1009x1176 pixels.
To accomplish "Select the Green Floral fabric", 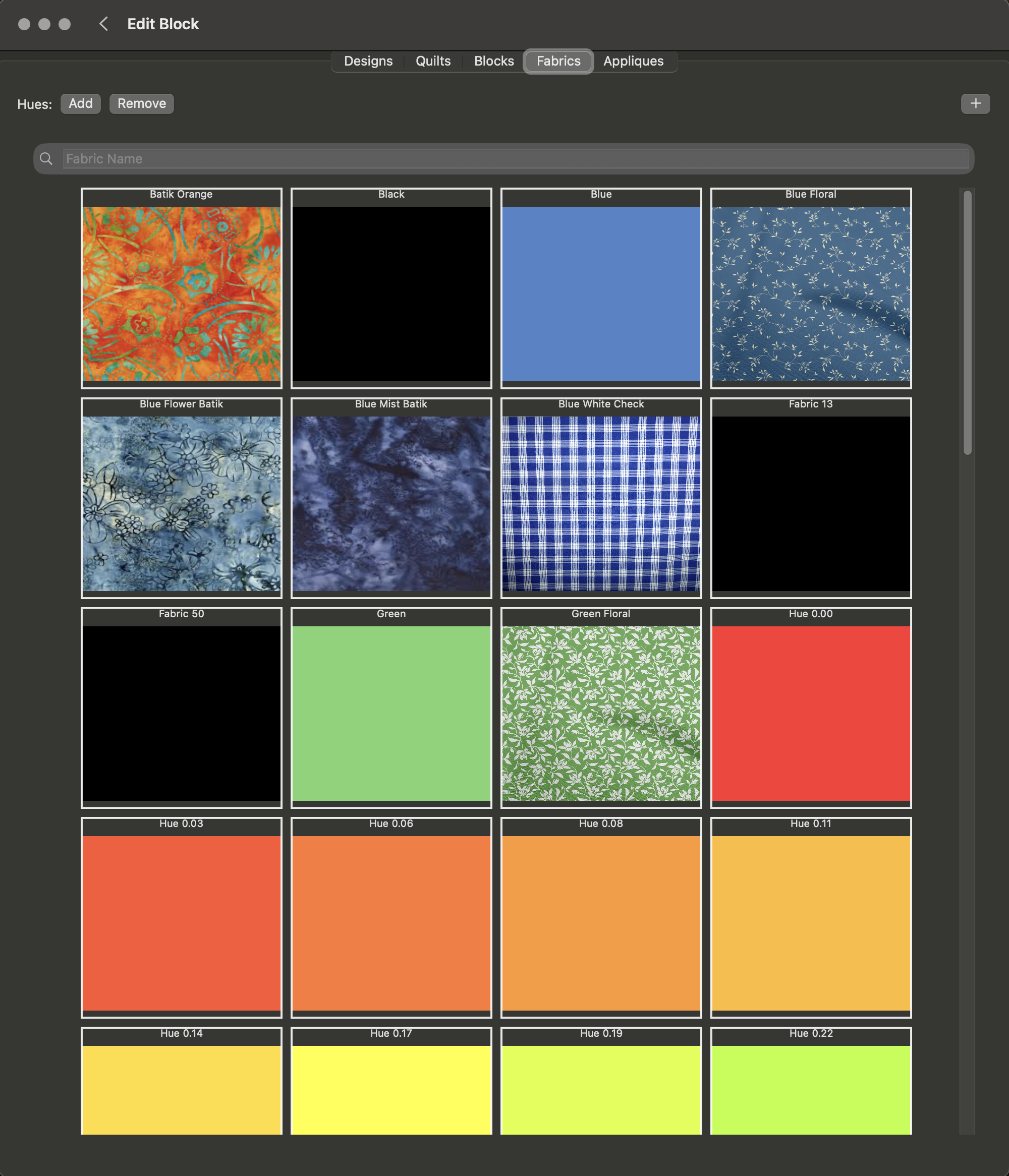I will pyautogui.click(x=601, y=708).
